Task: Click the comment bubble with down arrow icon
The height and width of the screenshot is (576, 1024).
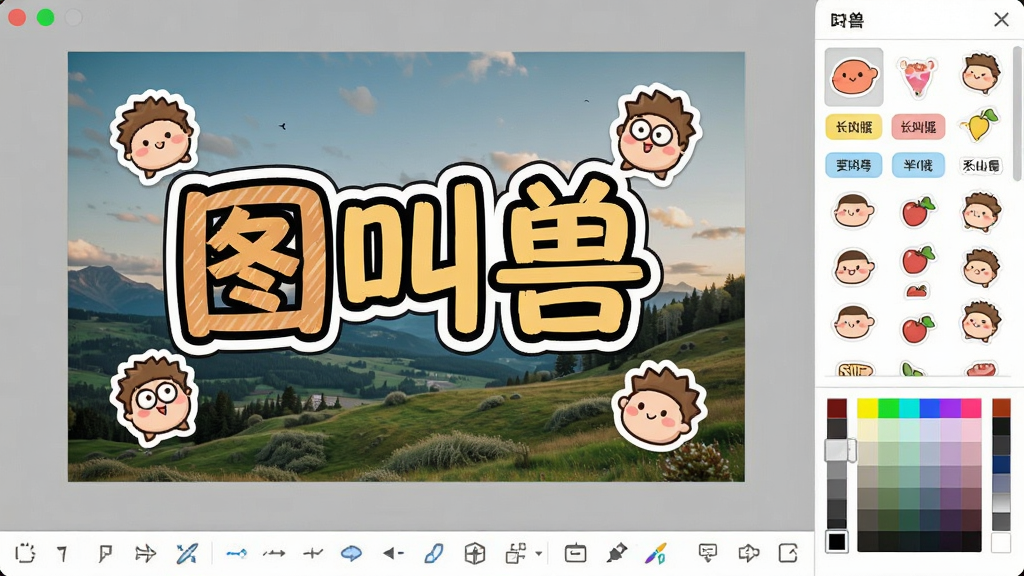Action: (707, 554)
